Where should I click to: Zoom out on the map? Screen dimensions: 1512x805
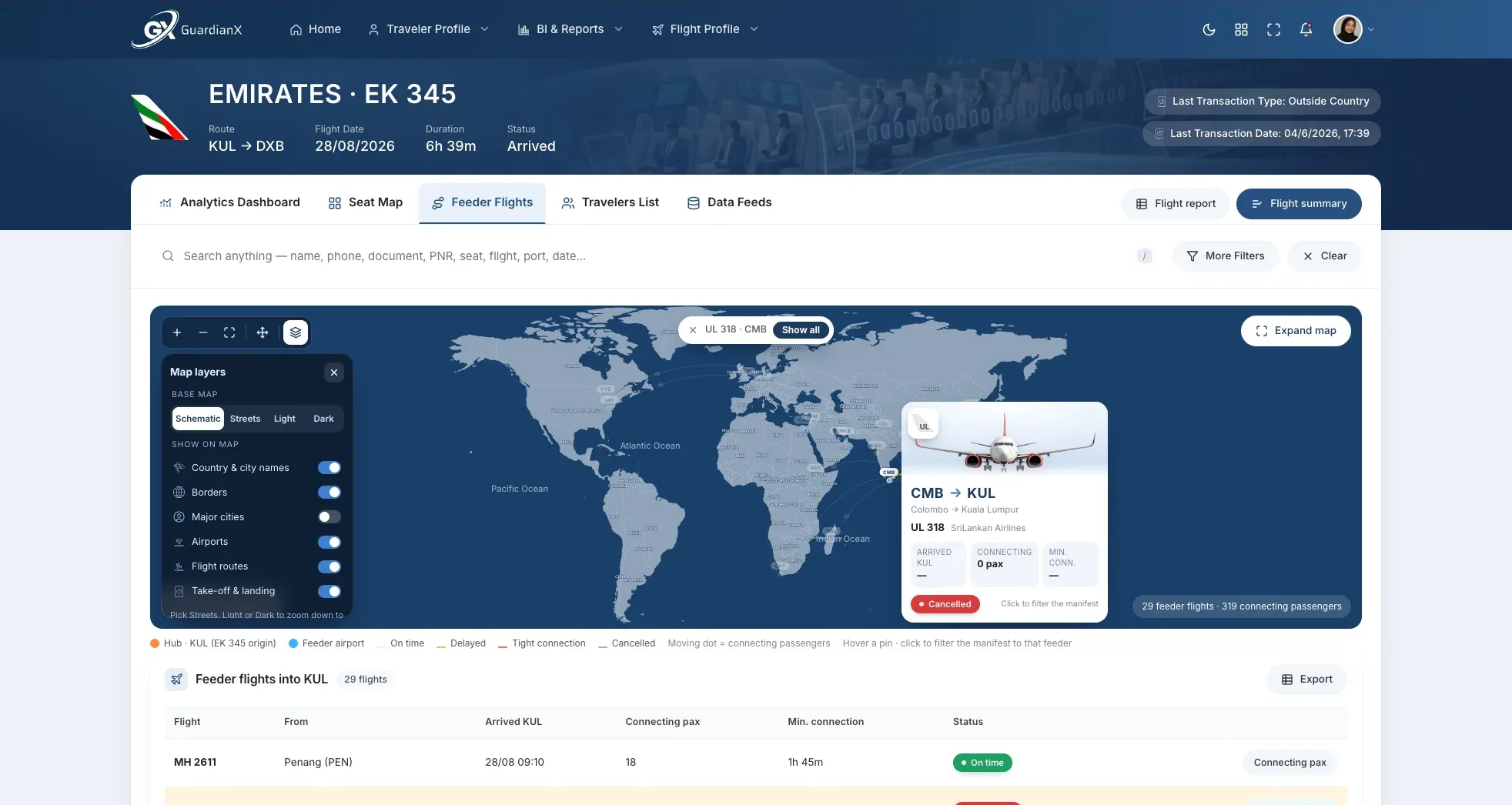(203, 332)
